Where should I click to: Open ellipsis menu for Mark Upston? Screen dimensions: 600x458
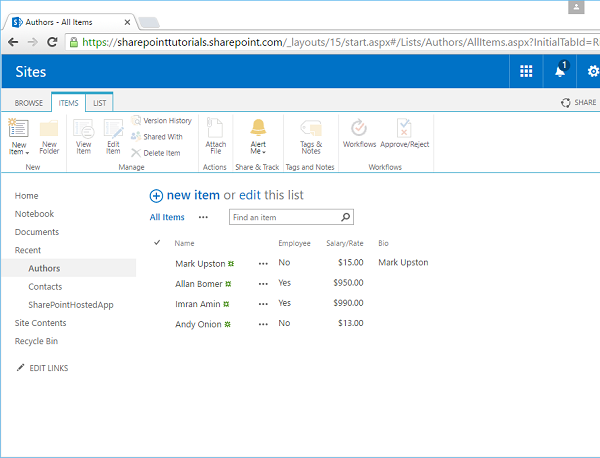click(263, 263)
